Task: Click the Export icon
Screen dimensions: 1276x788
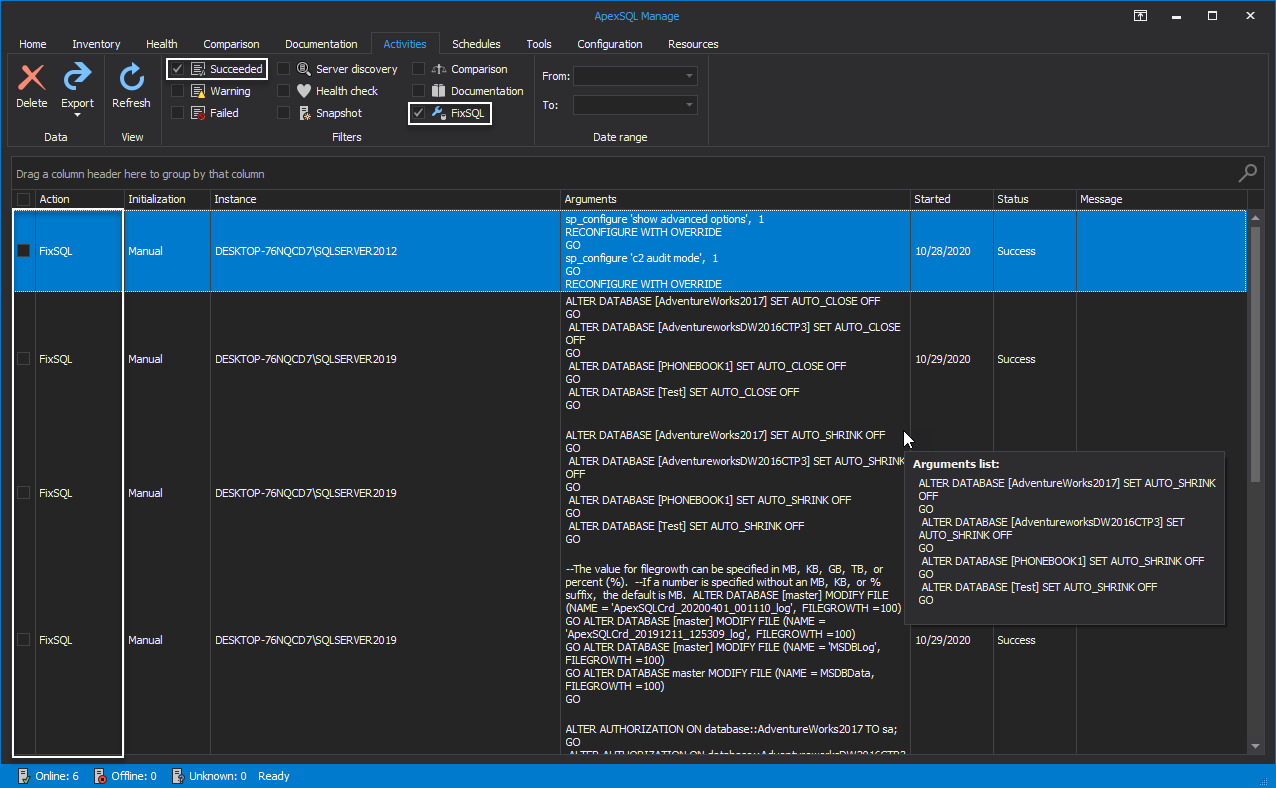Action: [x=77, y=77]
